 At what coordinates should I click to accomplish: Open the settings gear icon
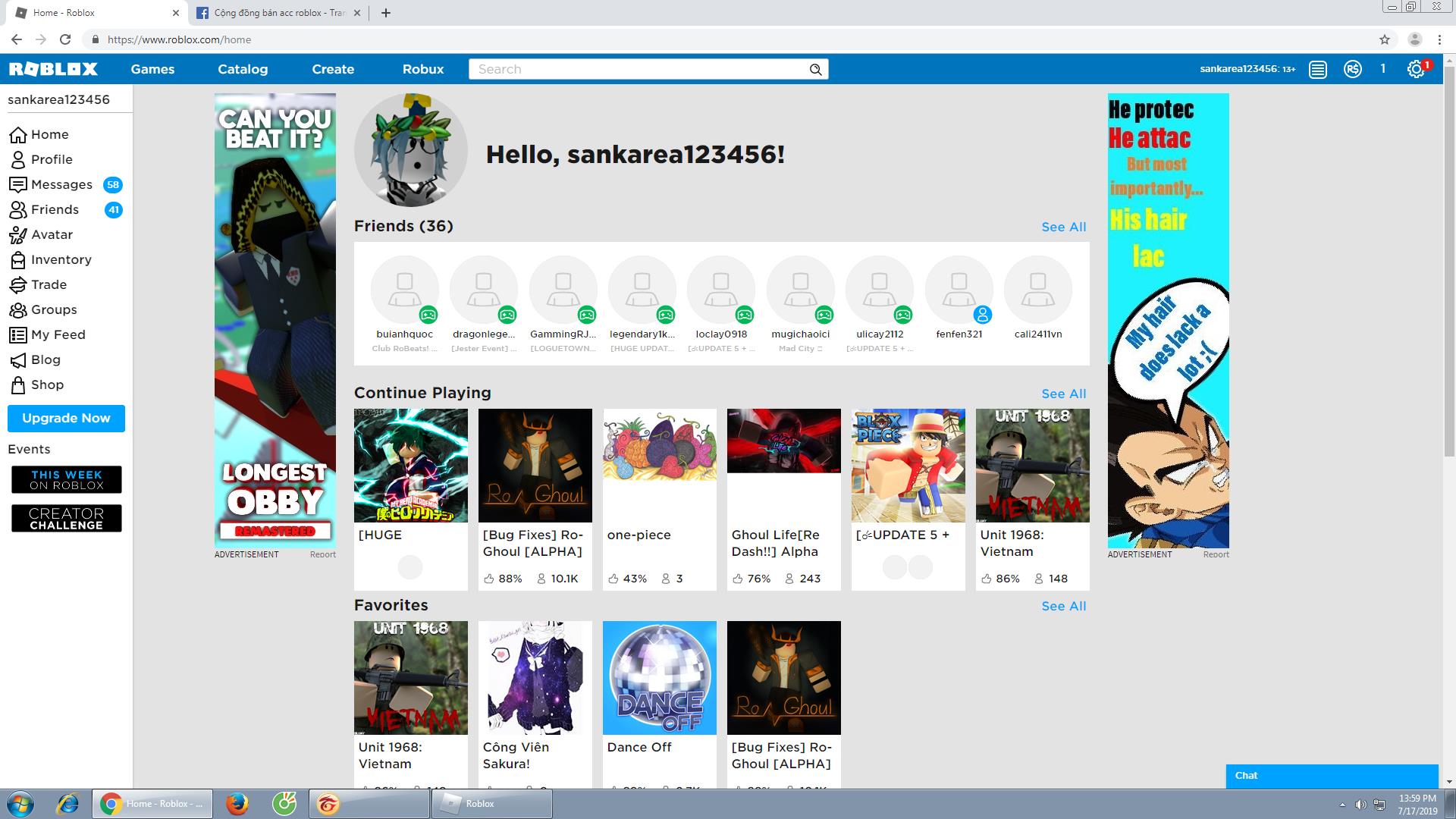point(1416,70)
